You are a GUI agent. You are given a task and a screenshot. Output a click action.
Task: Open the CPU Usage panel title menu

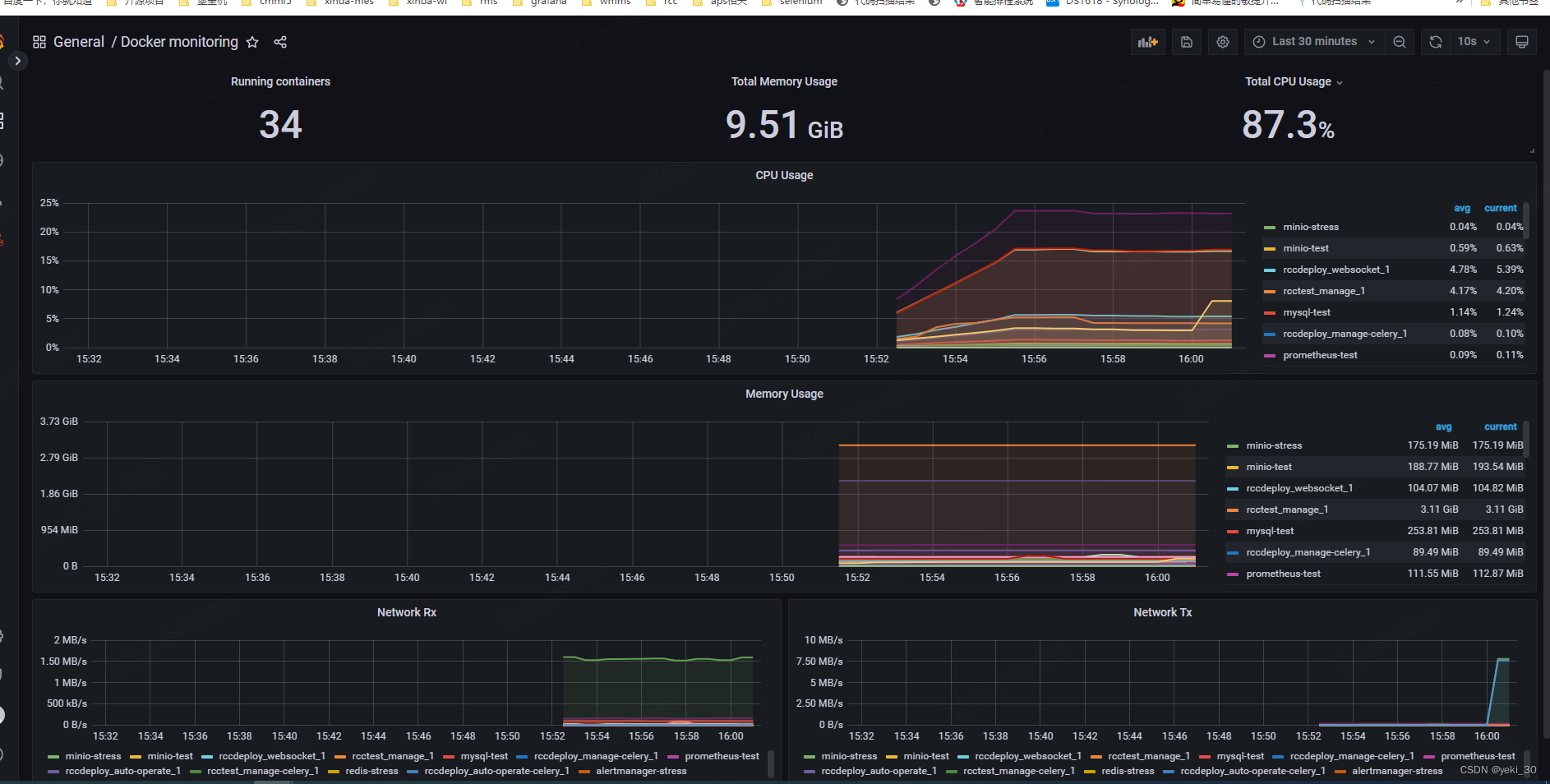pos(784,175)
